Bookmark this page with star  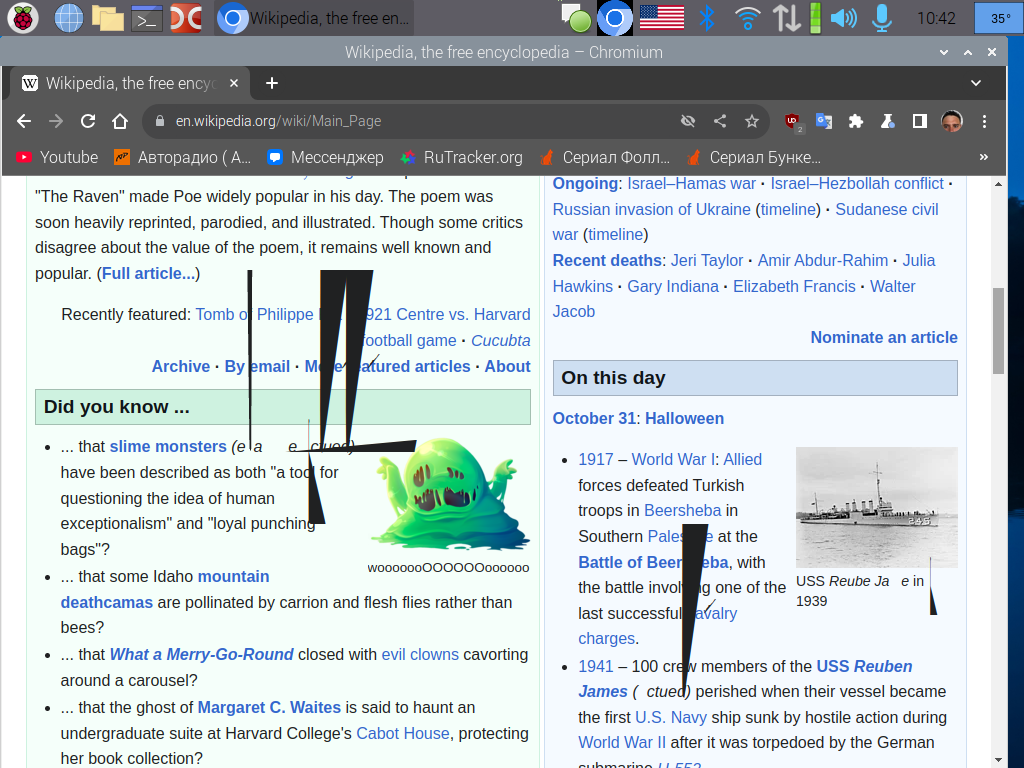tap(752, 121)
